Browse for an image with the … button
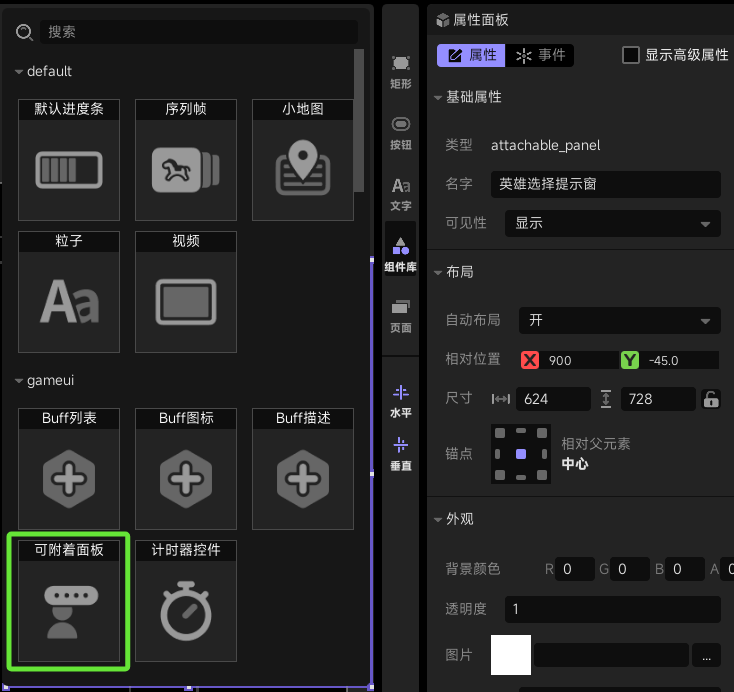This screenshot has width=734, height=692. (706, 655)
